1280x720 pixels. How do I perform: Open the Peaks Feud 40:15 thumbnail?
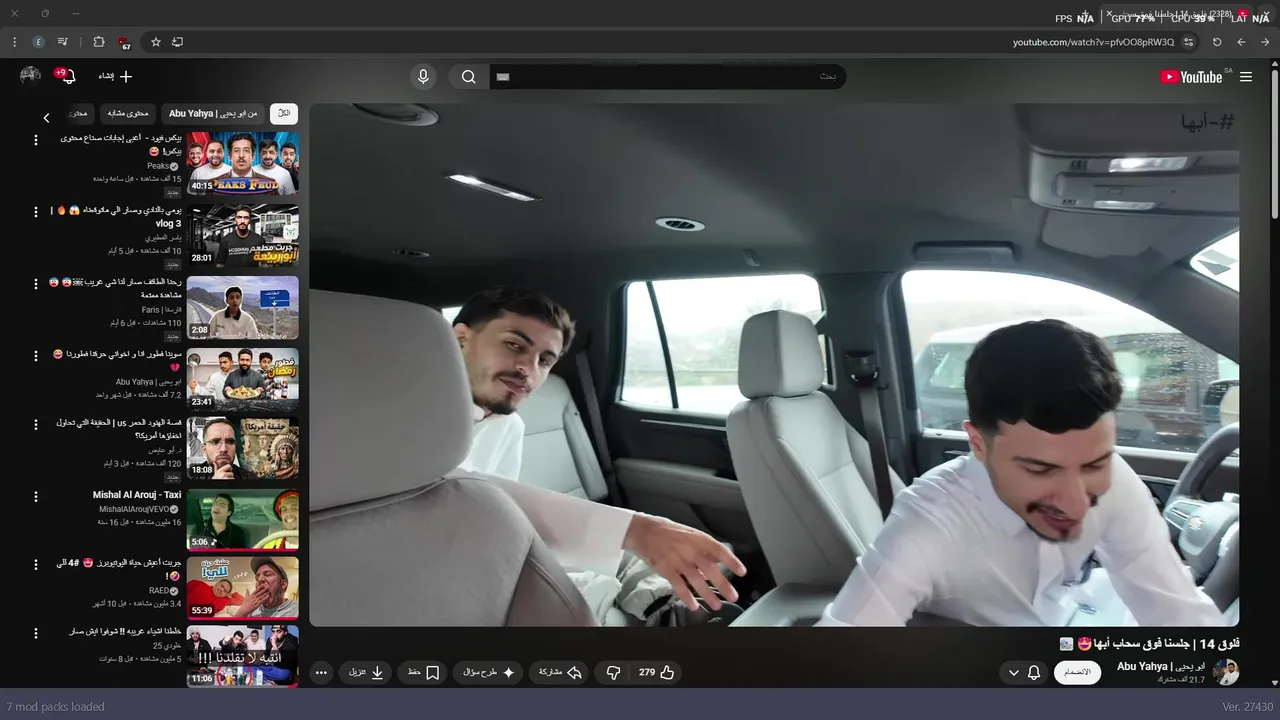(243, 163)
